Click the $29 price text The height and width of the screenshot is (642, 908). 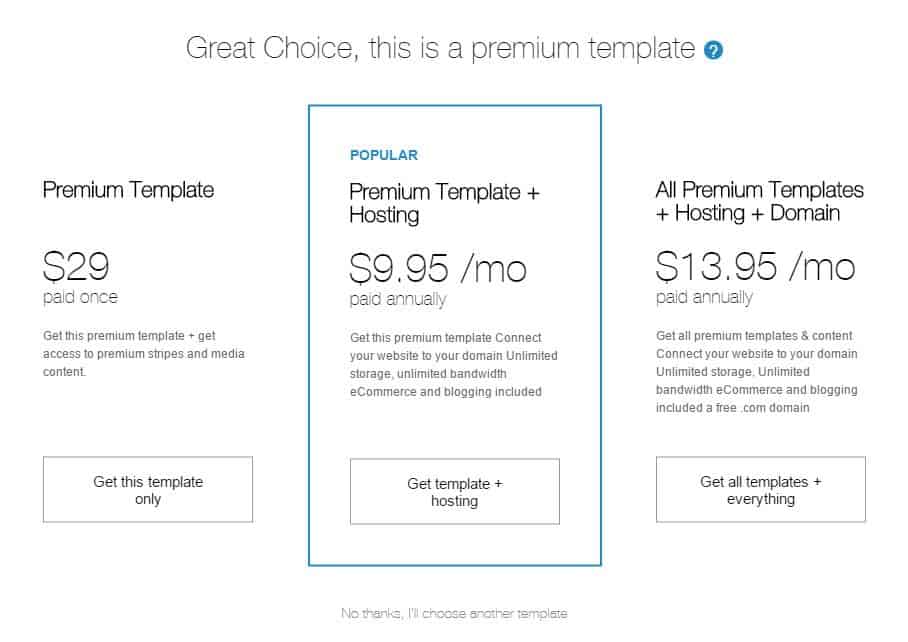pos(76,266)
